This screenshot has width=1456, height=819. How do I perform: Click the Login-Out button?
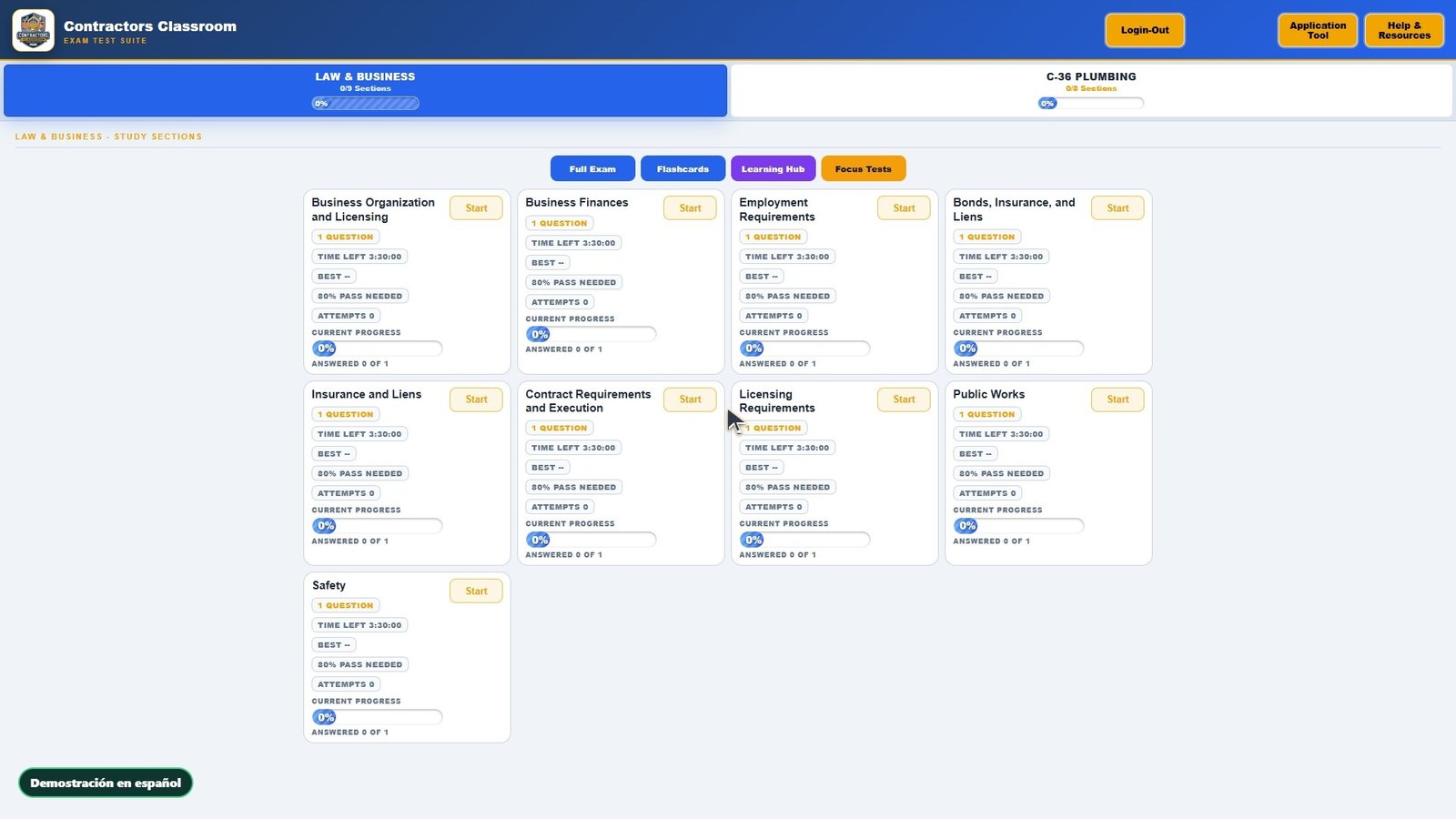click(1145, 30)
